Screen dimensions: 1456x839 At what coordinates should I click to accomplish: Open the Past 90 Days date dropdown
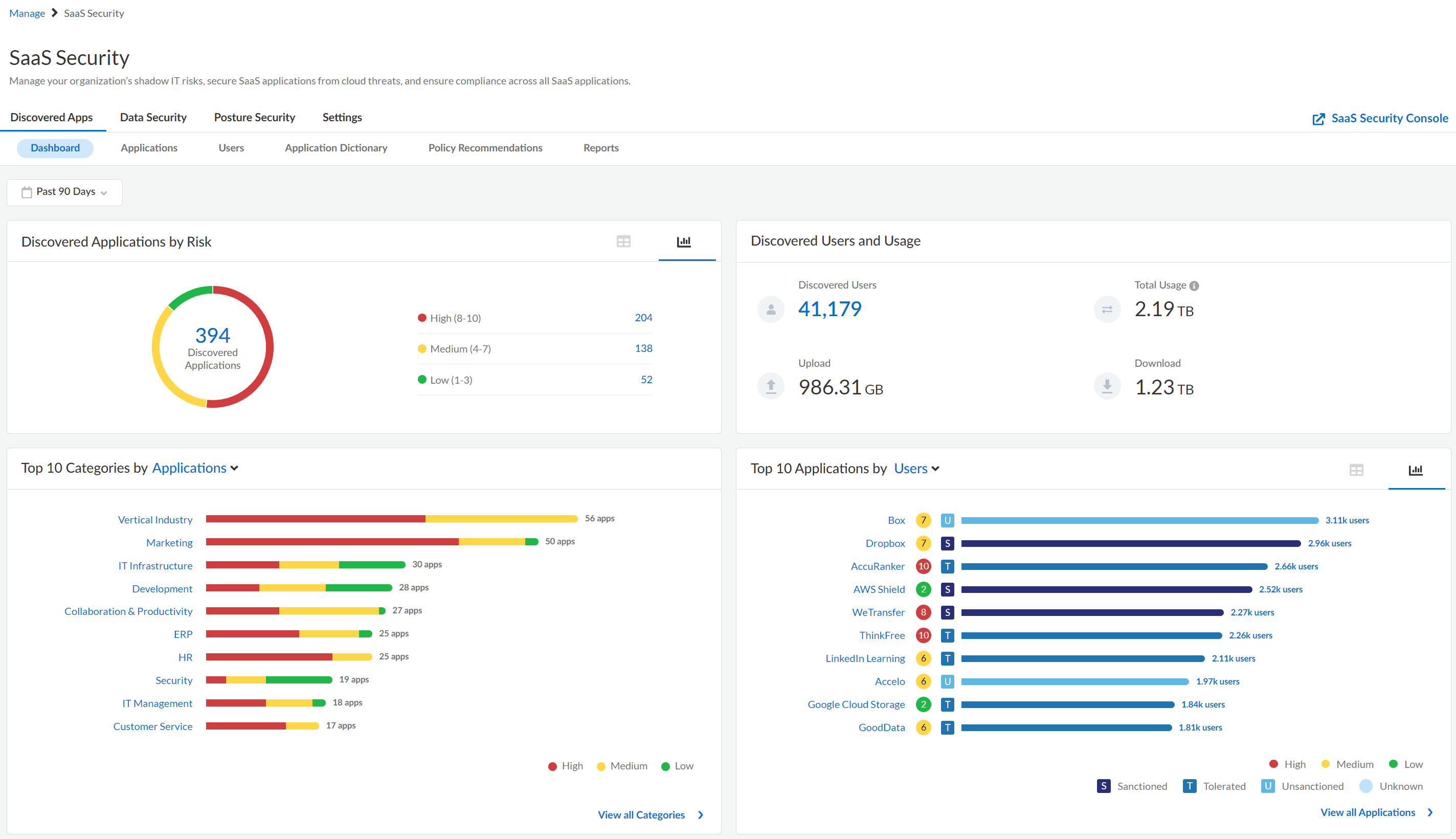click(x=64, y=192)
